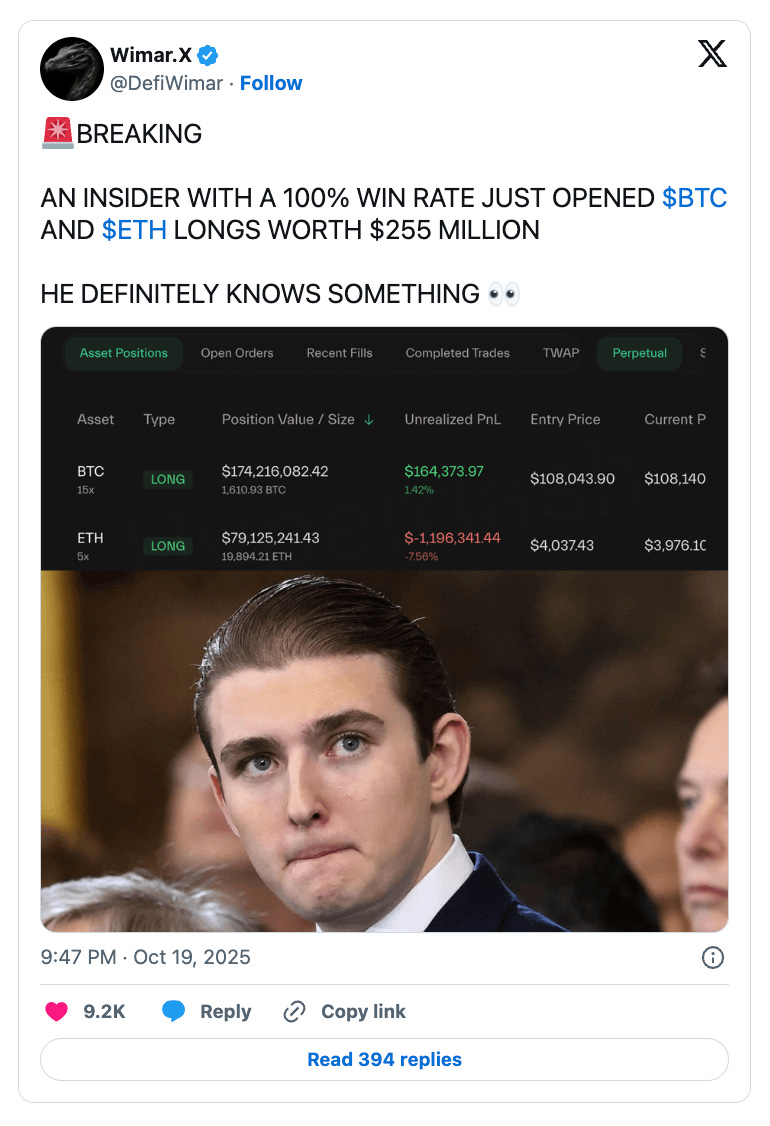The image size is (770, 1126).
Task: Open the $BTC cashtag link
Action: tap(694, 198)
